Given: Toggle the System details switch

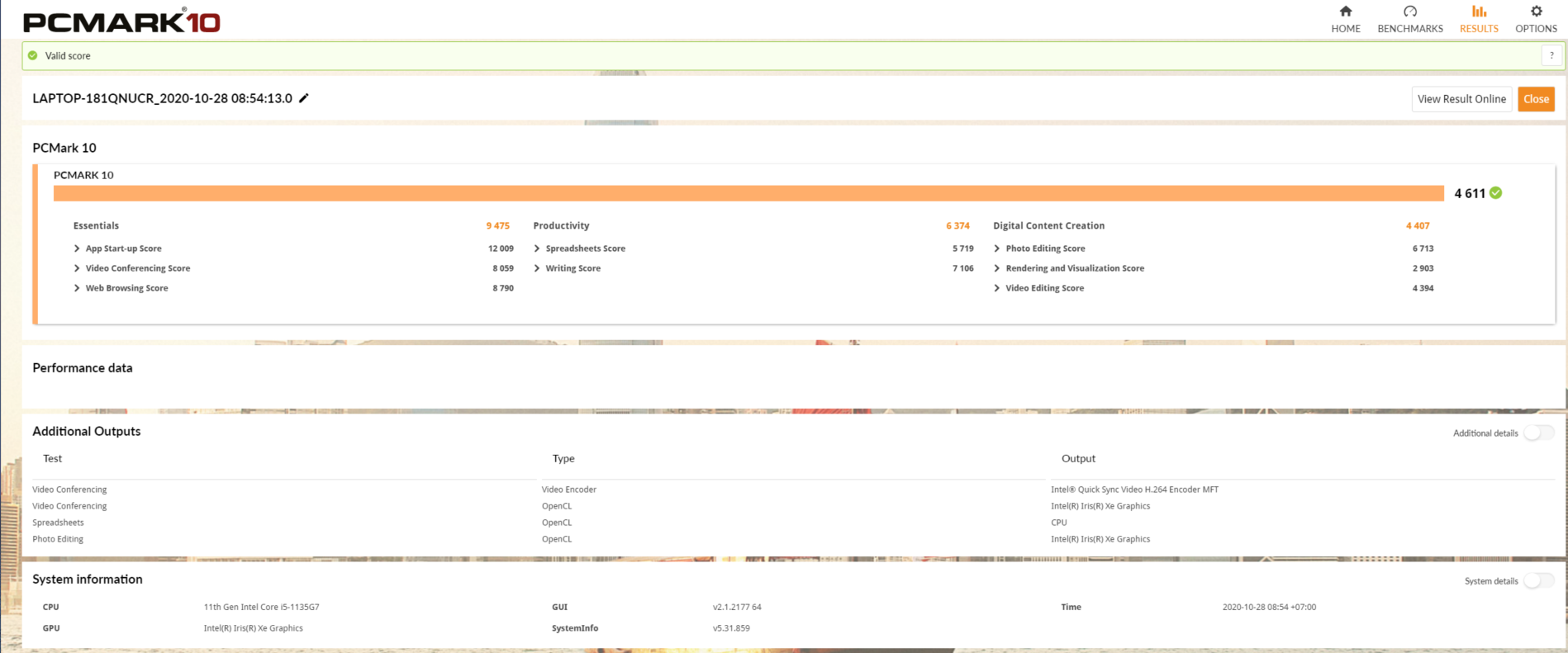Looking at the screenshot, I should (1539, 581).
